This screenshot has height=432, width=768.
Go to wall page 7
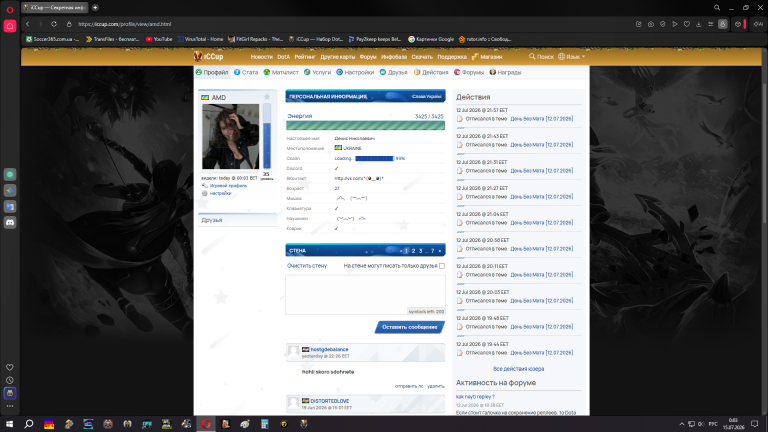432,251
